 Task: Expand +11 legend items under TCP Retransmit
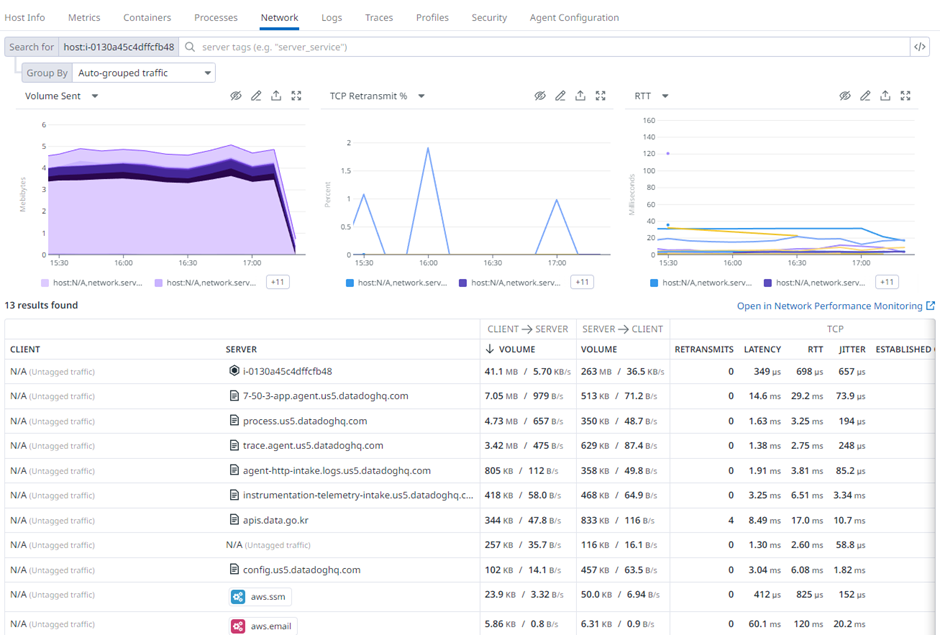(x=582, y=282)
